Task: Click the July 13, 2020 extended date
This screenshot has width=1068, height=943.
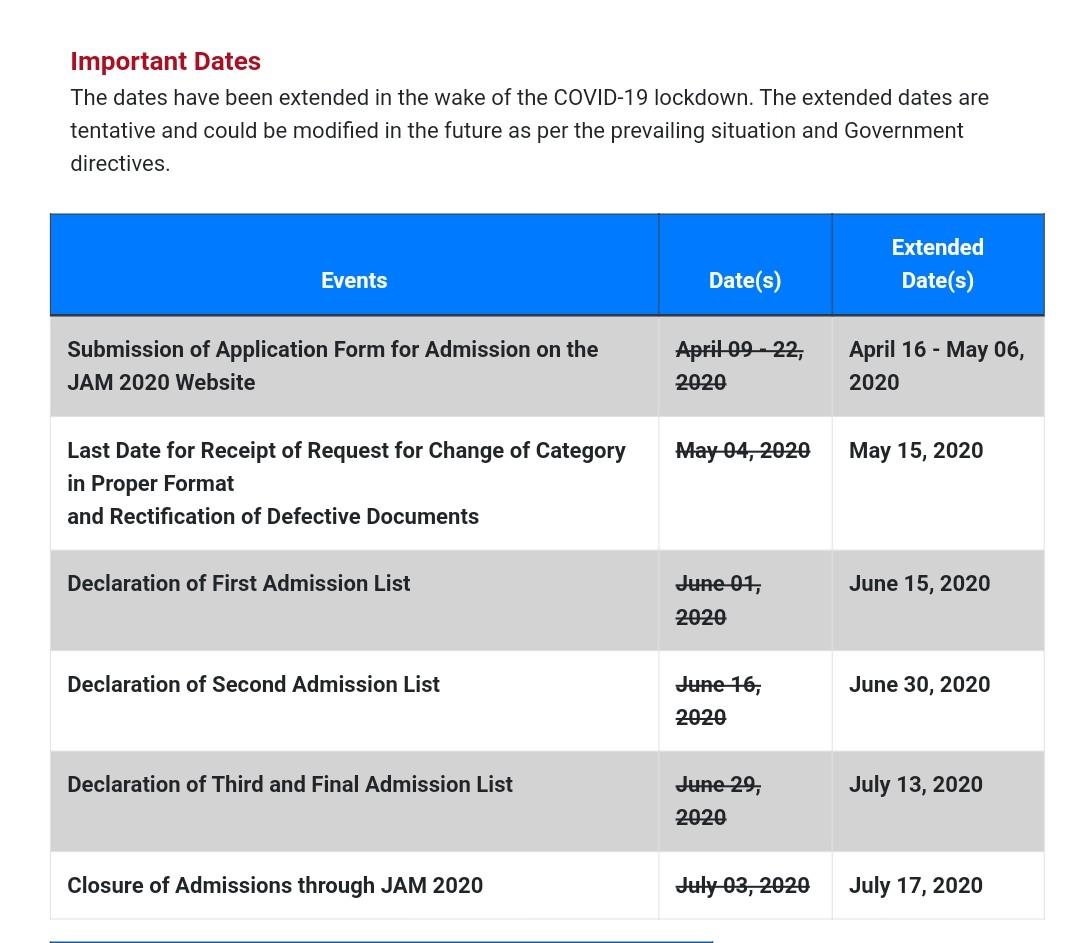Action: tap(916, 784)
